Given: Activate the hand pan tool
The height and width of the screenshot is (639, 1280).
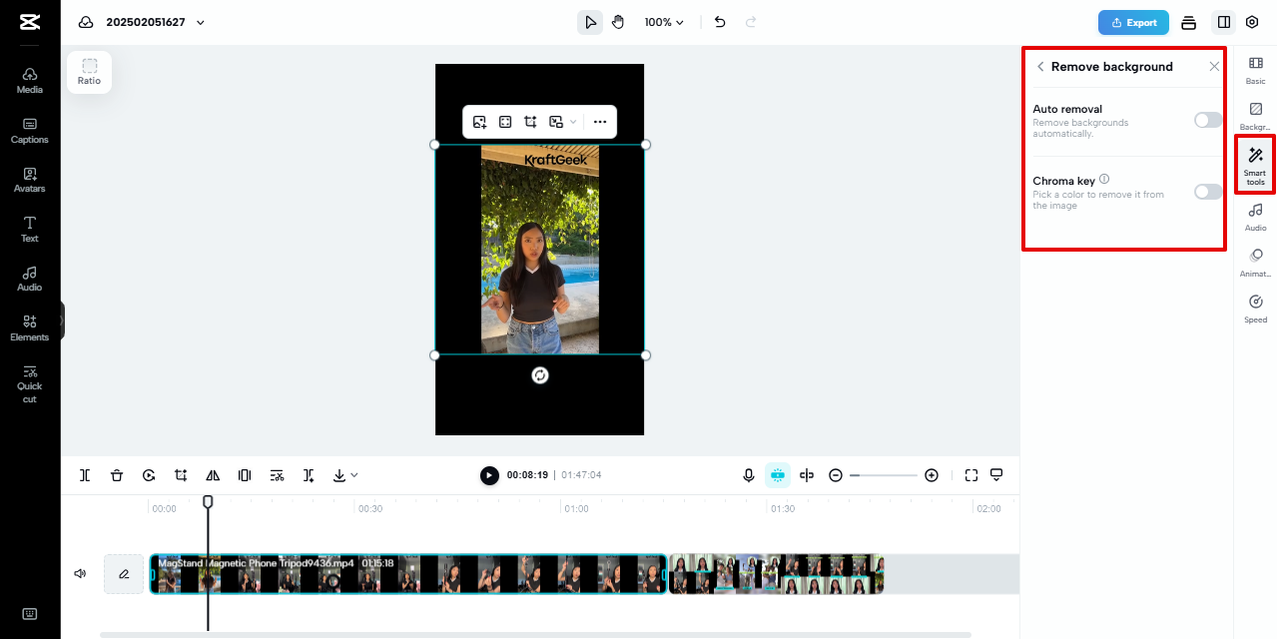Looking at the screenshot, I should tap(618, 22).
